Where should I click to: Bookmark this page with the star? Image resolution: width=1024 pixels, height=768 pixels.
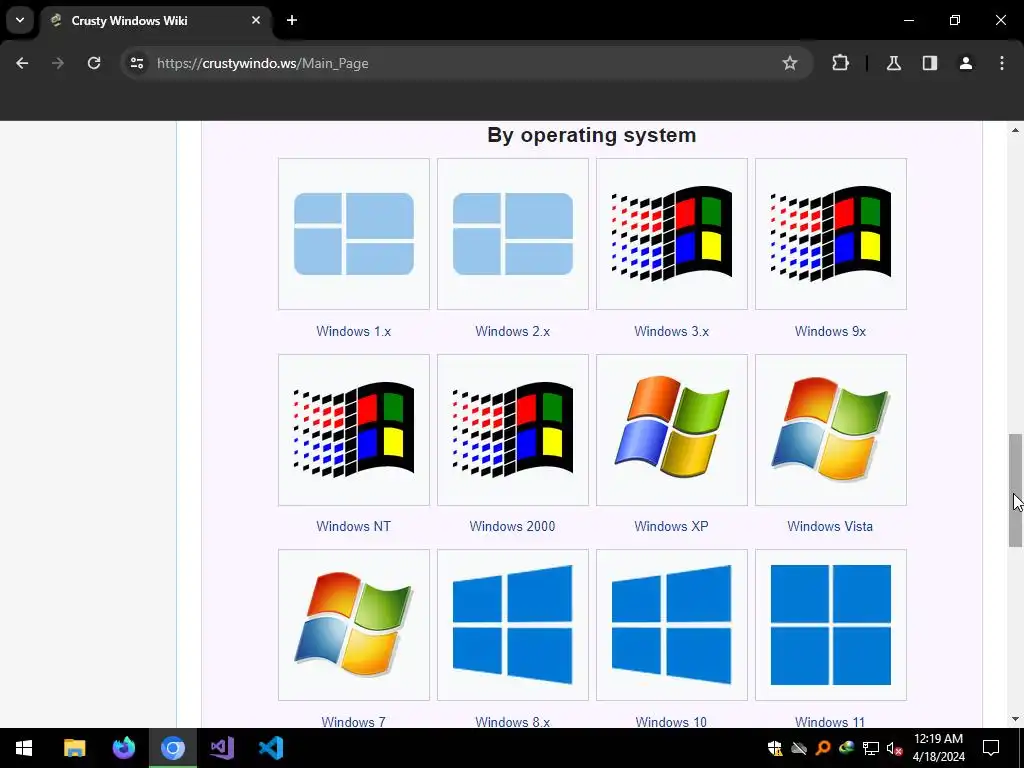790,63
